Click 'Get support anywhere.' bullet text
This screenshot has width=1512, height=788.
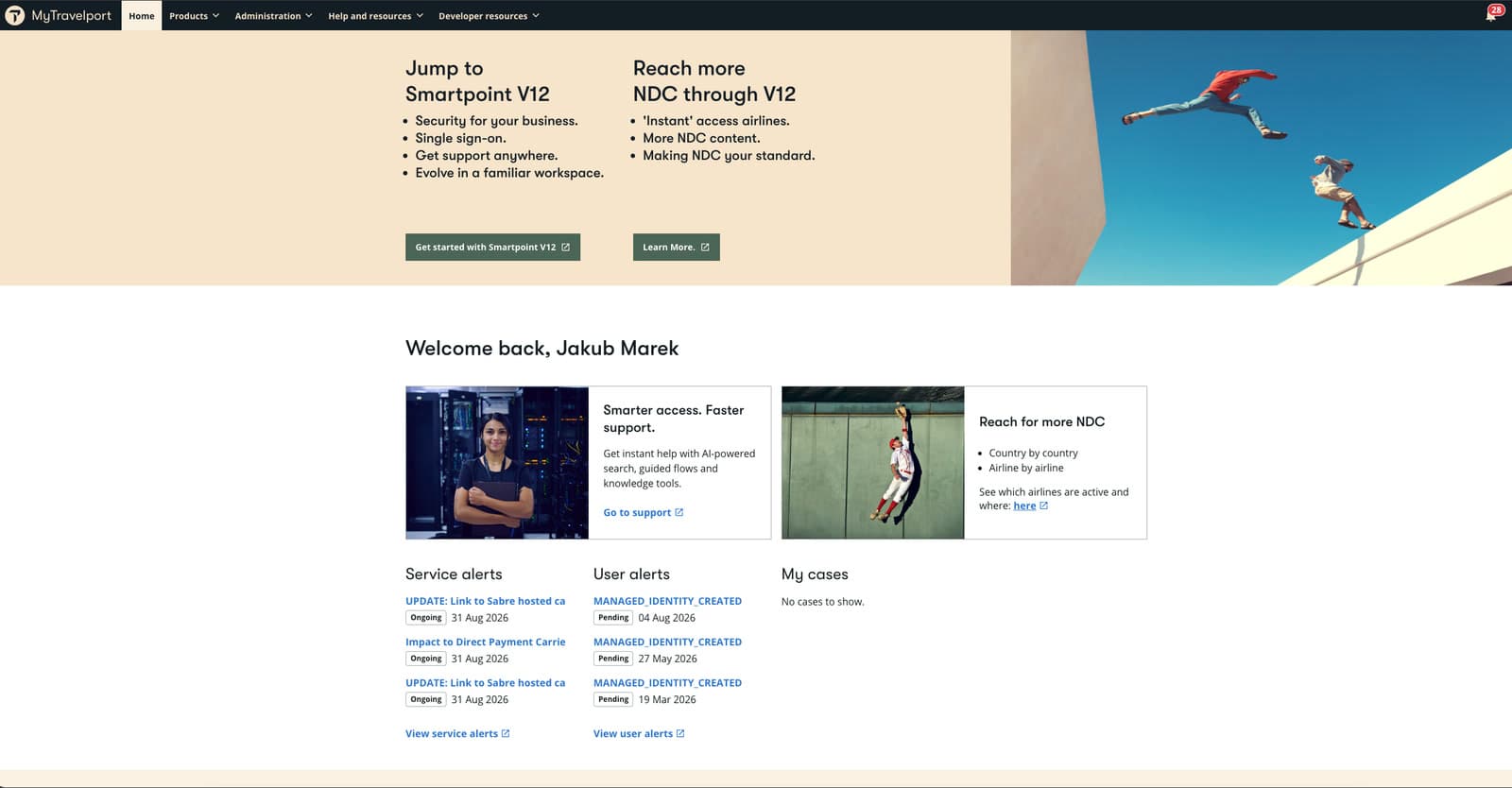(x=487, y=156)
